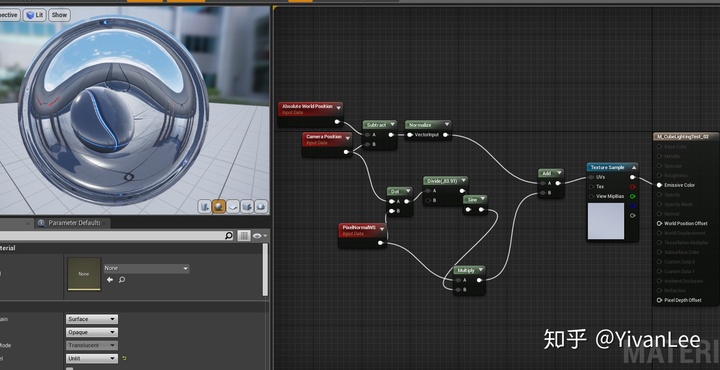Screen dimensions: 720x370
Task: Toggle the Multiply node expand arrow
Action: click(480, 270)
